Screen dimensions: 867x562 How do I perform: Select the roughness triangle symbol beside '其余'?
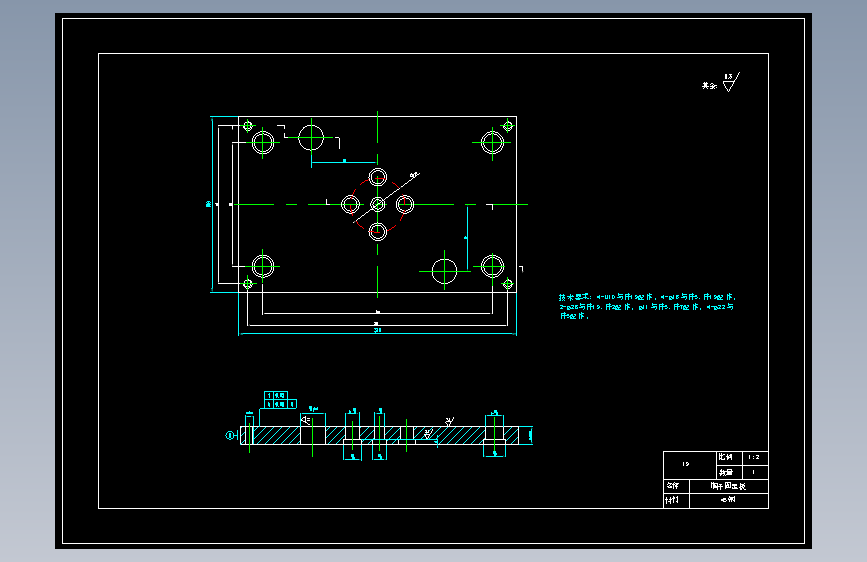(x=730, y=82)
